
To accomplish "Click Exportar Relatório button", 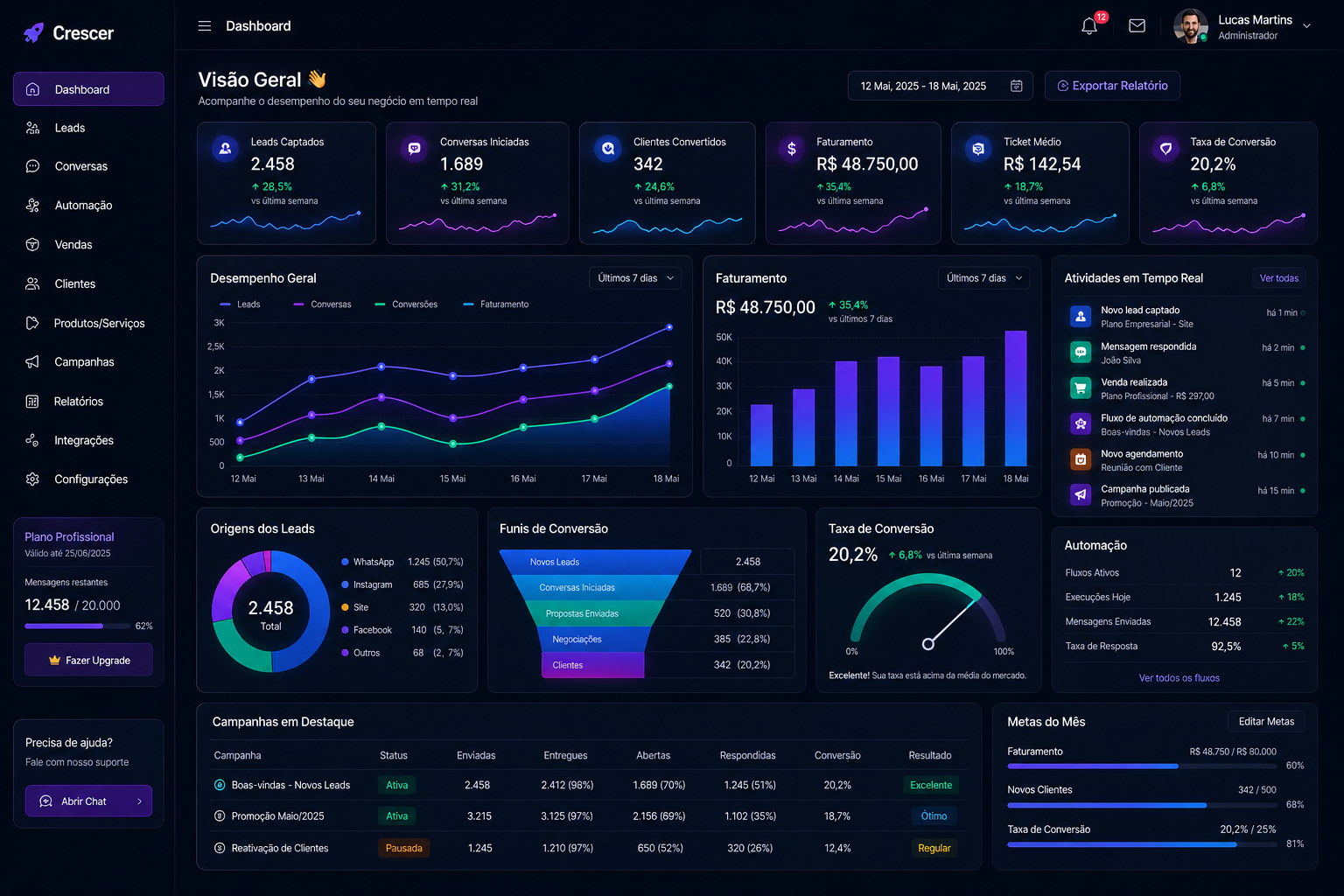I will pos(1112,86).
